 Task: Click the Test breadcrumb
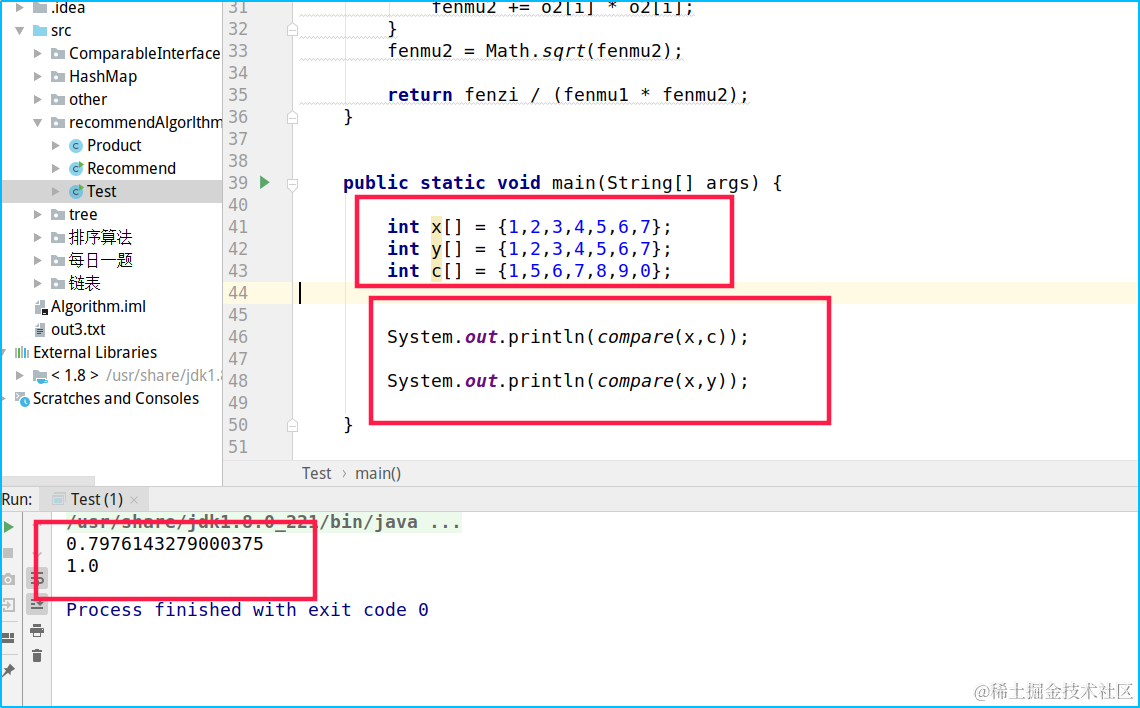click(x=316, y=473)
